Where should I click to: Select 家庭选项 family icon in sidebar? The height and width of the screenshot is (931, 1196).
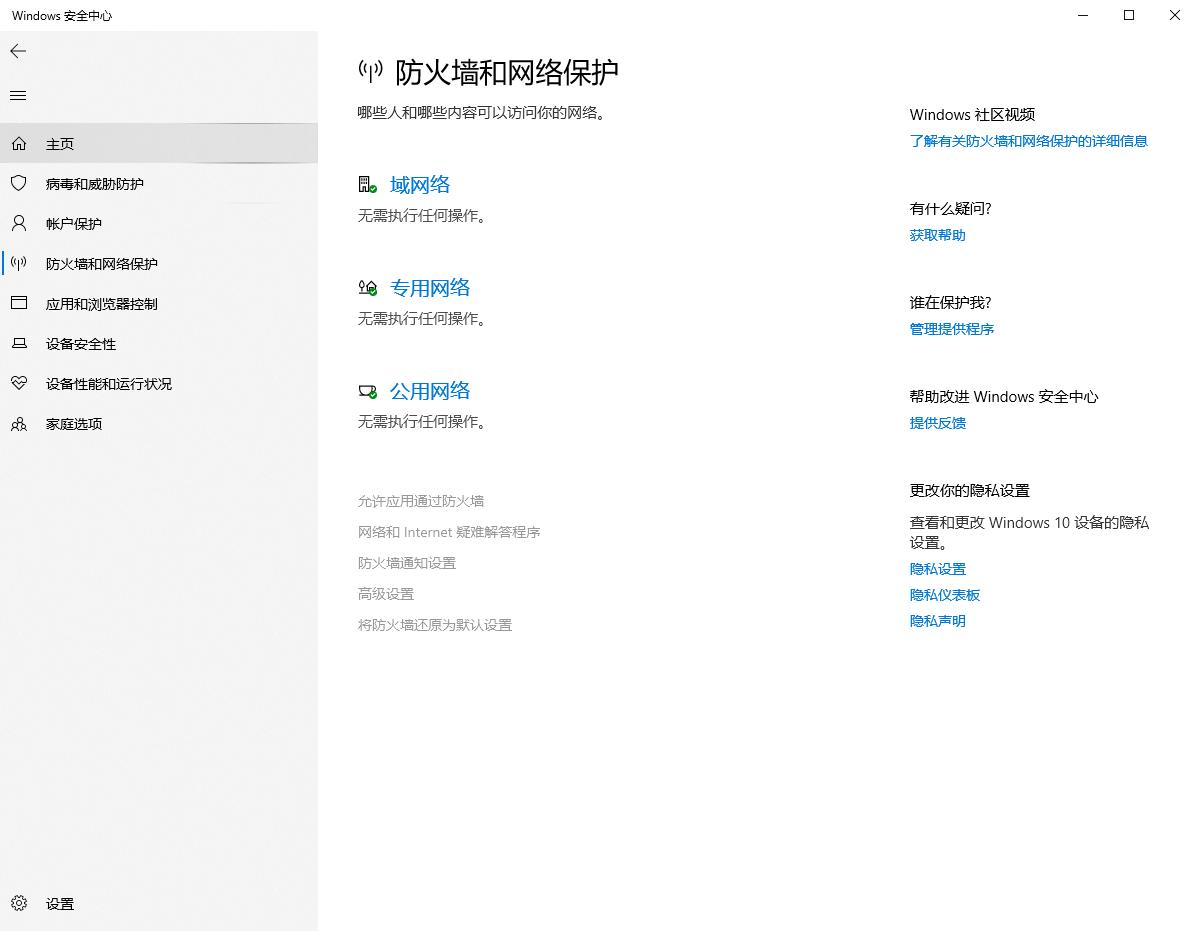click(x=20, y=423)
